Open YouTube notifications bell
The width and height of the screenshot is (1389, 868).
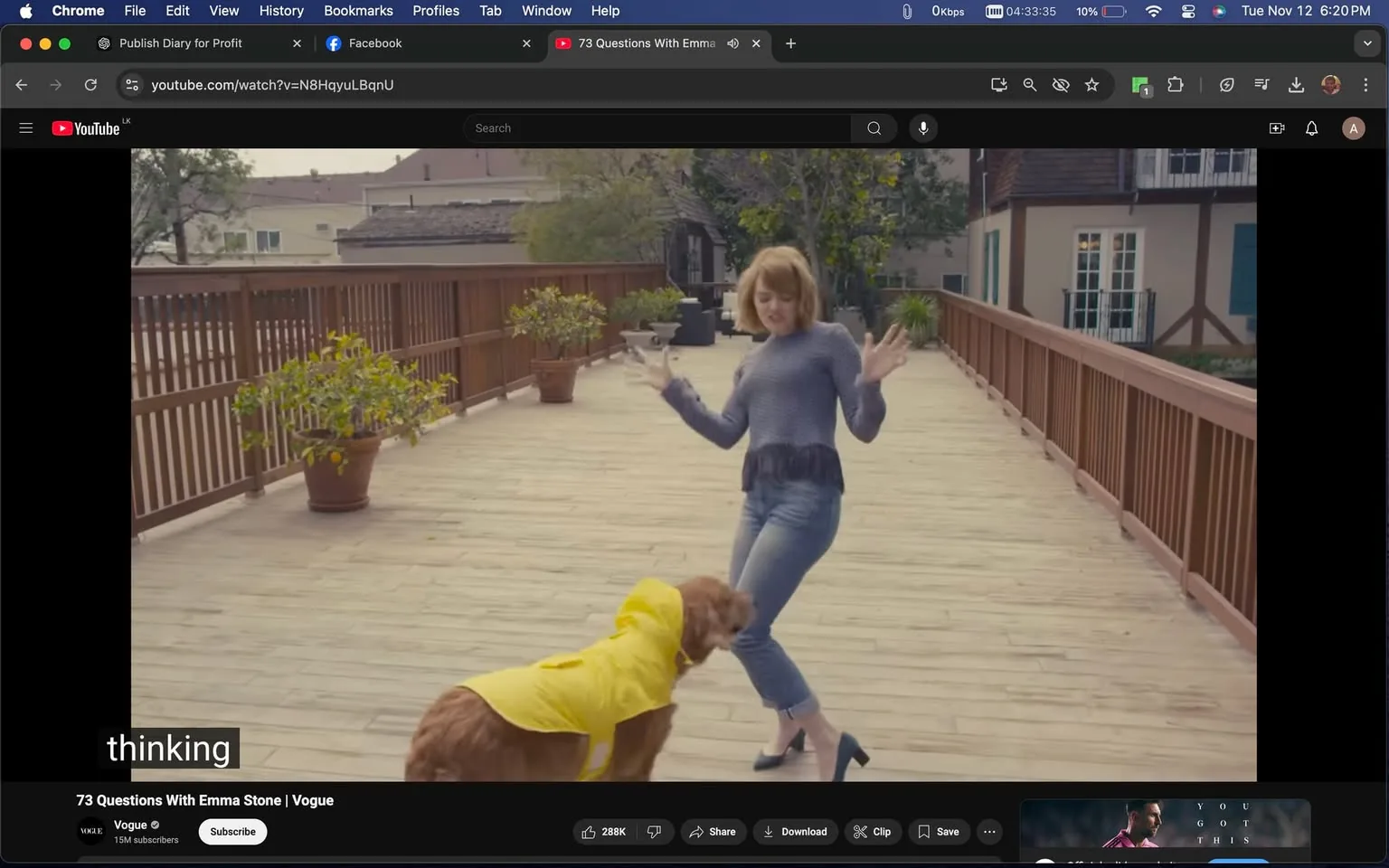coord(1310,127)
